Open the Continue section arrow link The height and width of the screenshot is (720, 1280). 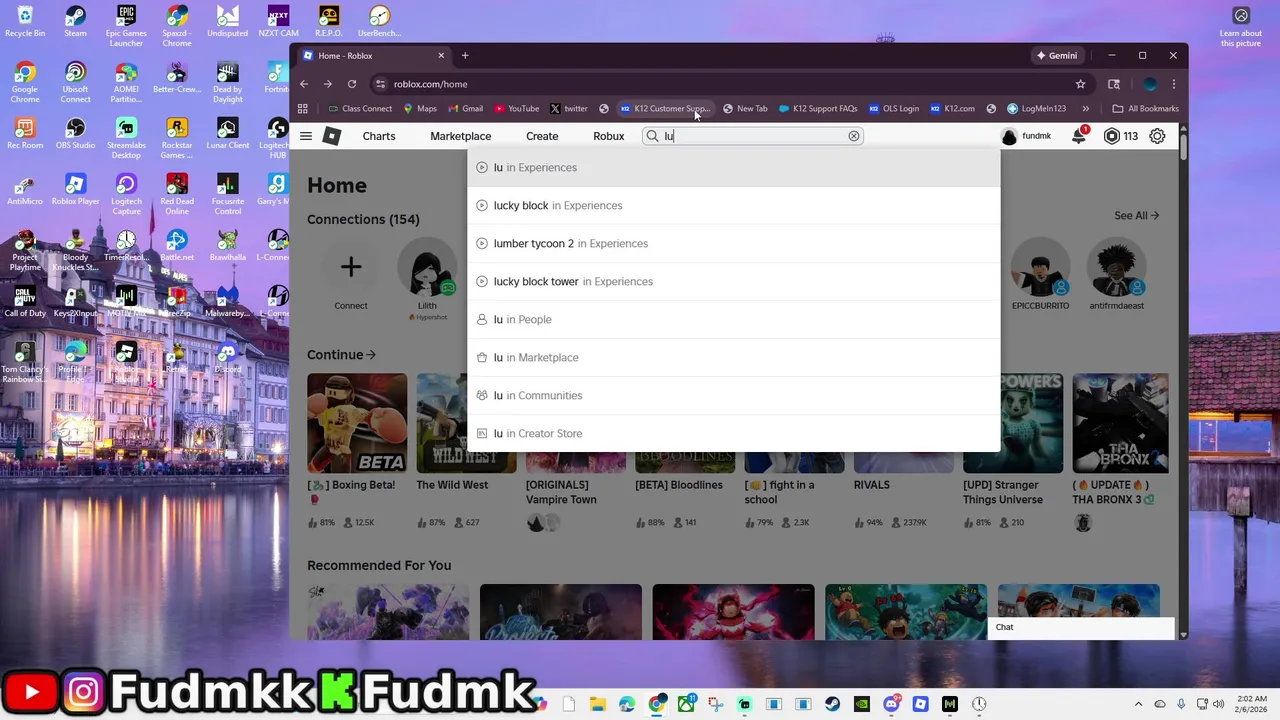pos(341,355)
